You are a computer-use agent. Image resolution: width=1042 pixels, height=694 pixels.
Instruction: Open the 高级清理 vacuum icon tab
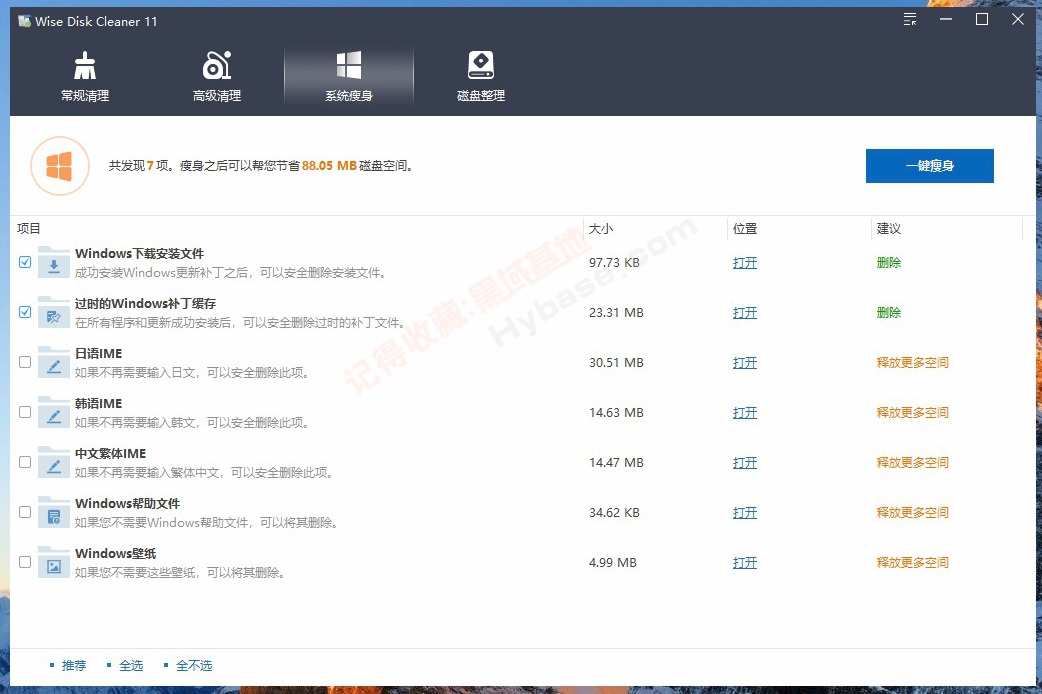coord(217,76)
